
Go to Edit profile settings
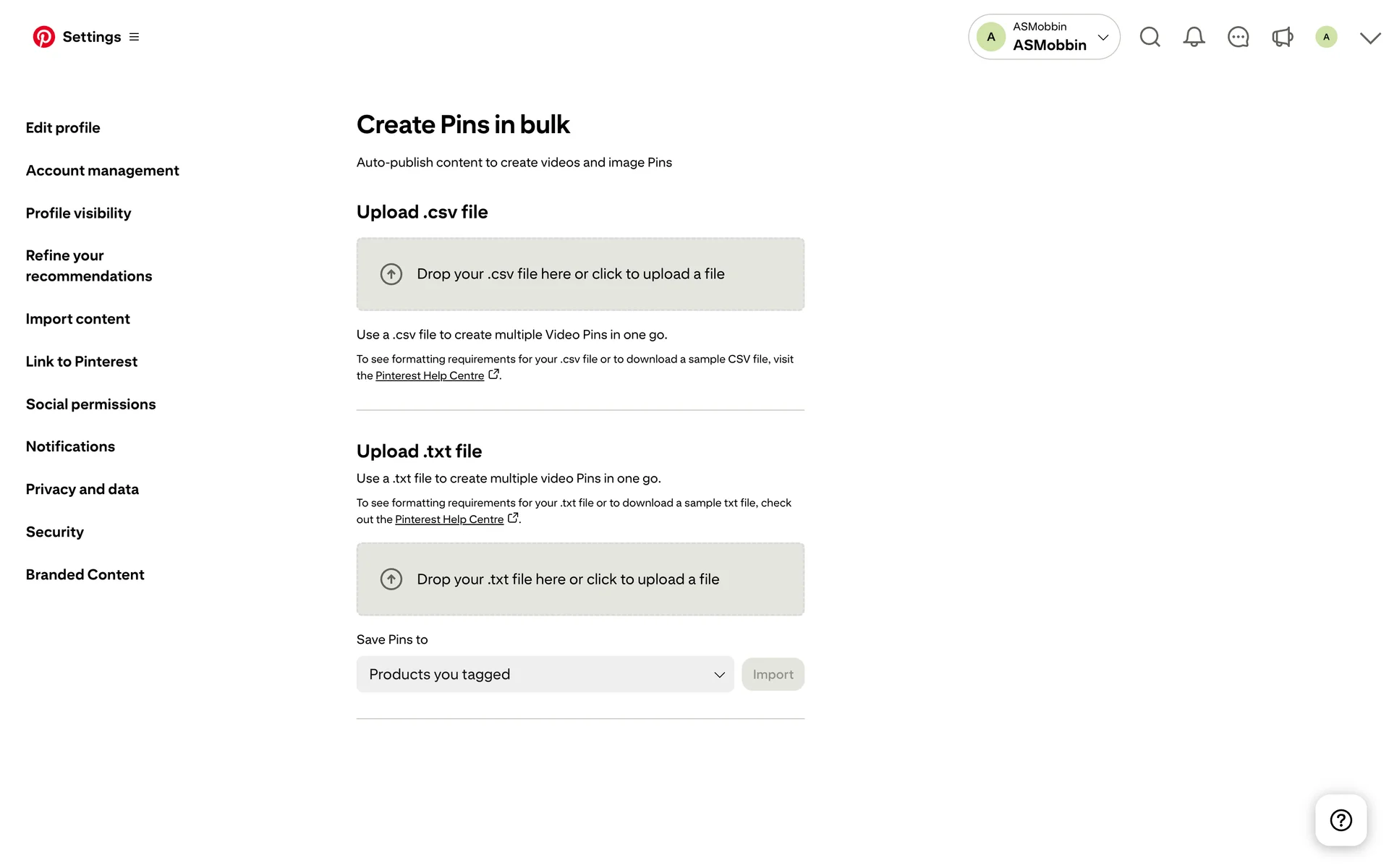(x=63, y=128)
